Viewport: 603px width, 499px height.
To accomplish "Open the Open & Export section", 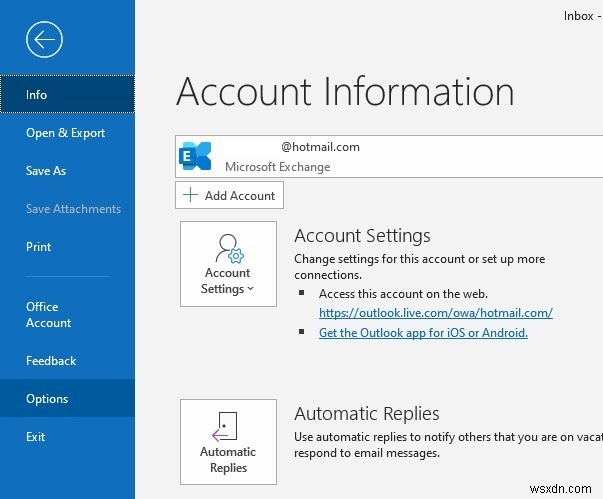I will click(67, 133).
